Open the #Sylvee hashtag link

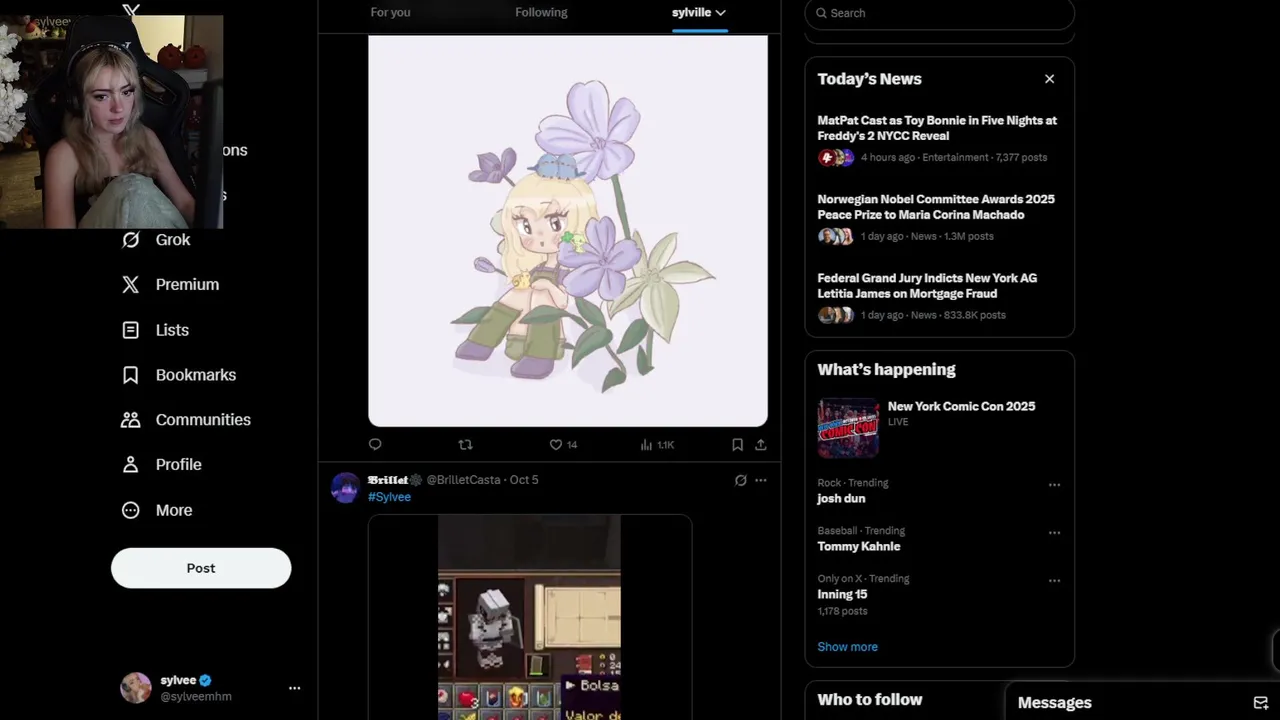pos(389,497)
